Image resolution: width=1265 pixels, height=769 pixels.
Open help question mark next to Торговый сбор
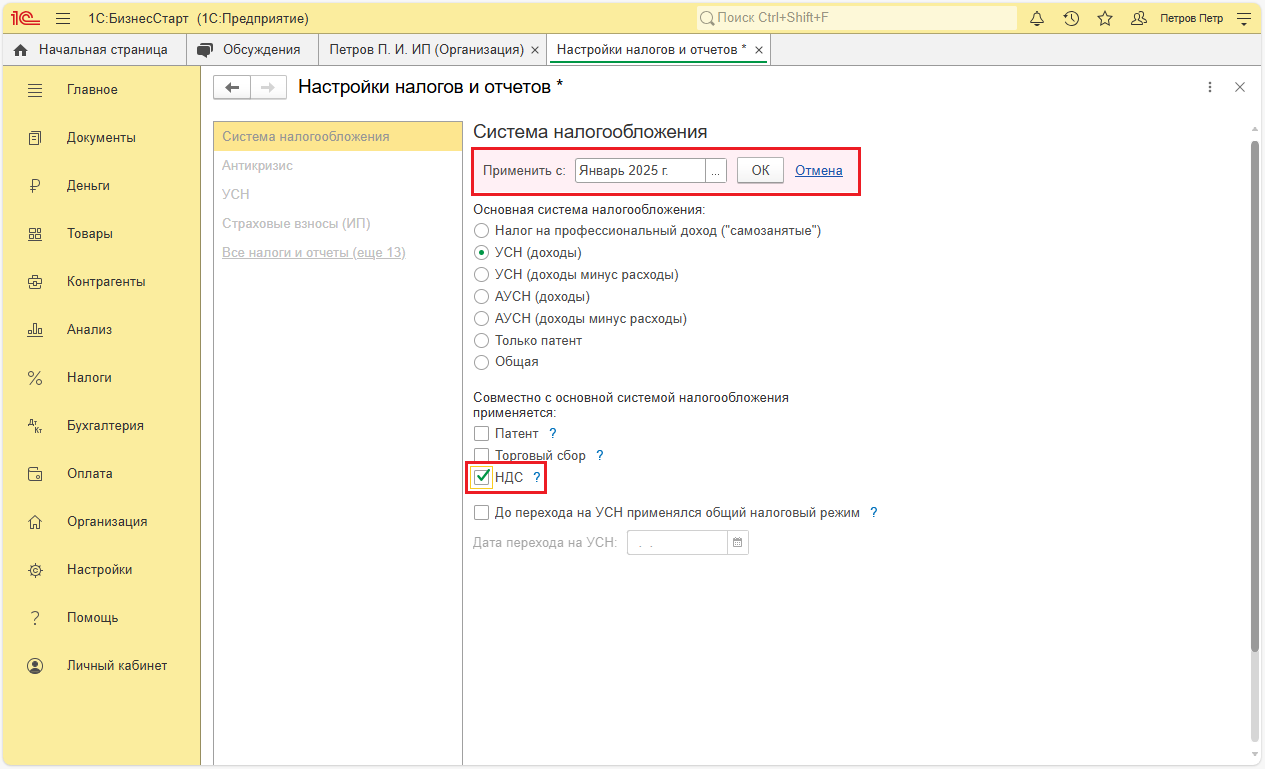click(600, 455)
